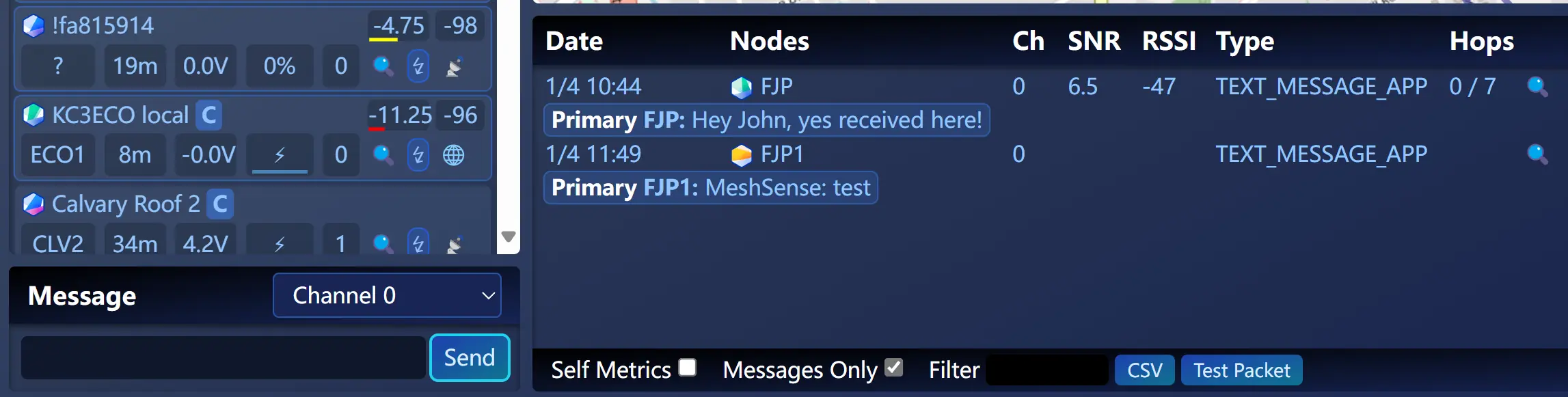Open packet details magnifier on the FJP row
Image resolution: width=1568 pixels, height=397 pixels.
(x=1537, y=87)
